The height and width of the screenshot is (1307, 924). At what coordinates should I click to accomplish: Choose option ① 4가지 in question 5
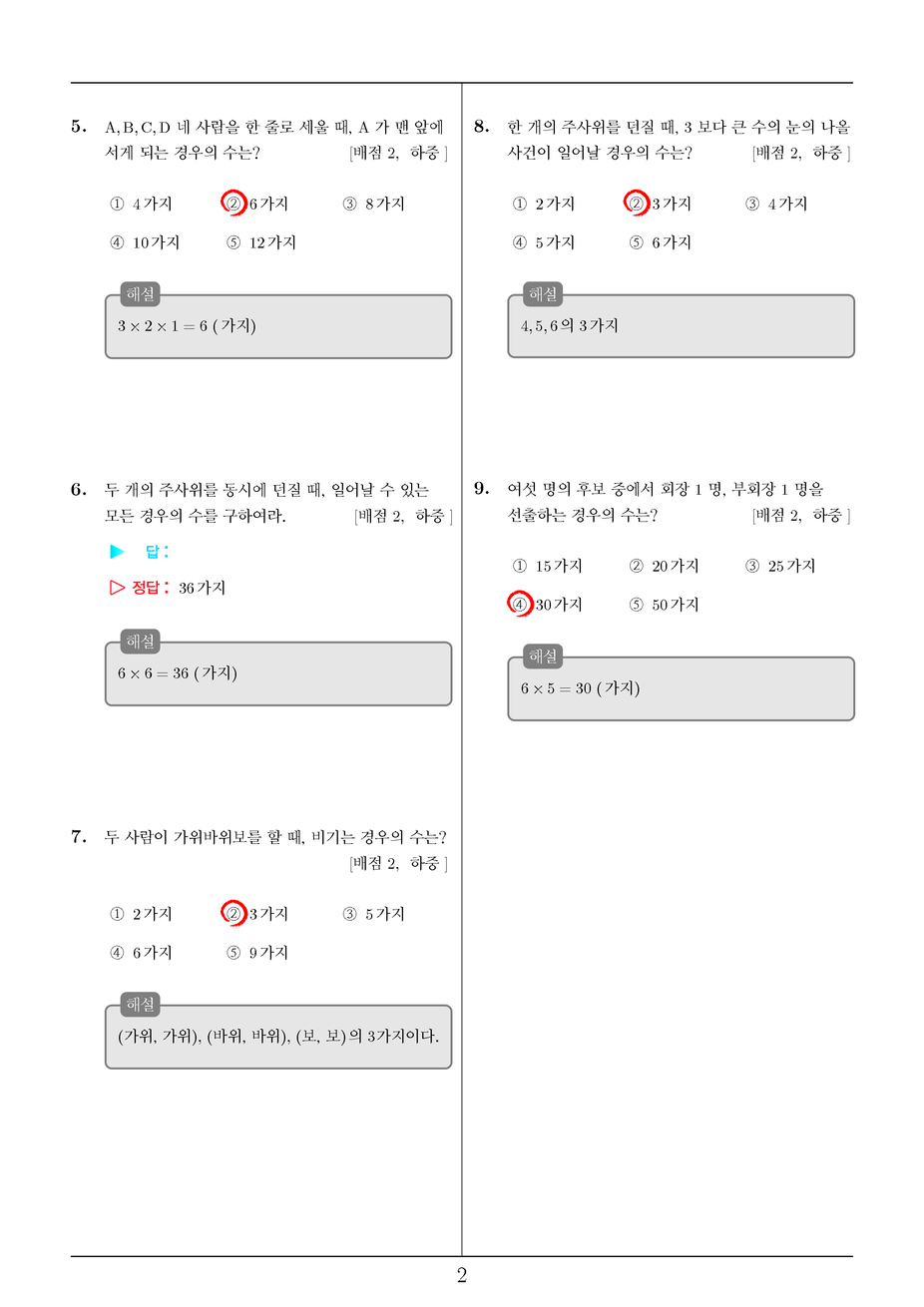(141, 204)
